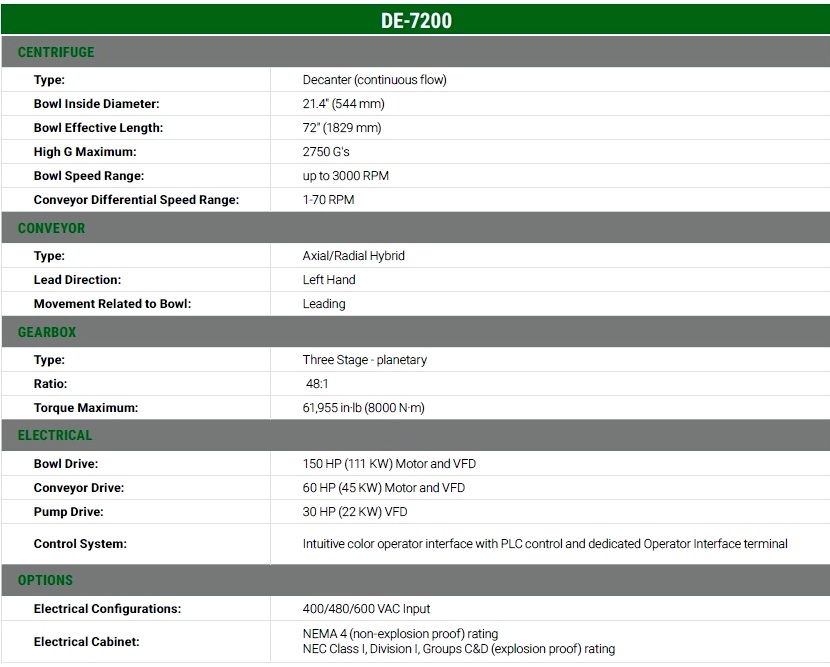Screen dimensions: 830x667
Task: Click the 'Lead Direction:' label
Action: (x=77, y=280)
